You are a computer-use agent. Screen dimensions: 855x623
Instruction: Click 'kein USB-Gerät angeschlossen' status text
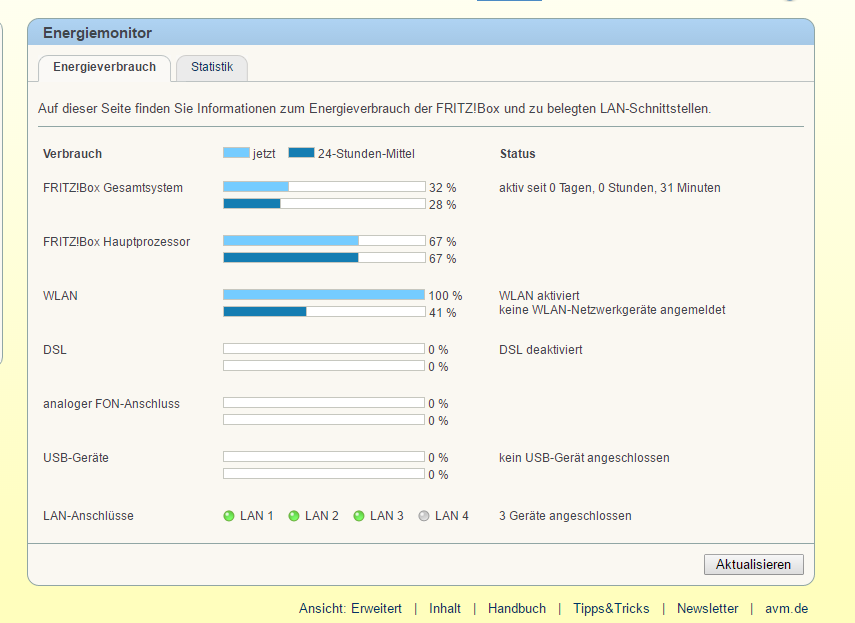(x=584, y=458)
